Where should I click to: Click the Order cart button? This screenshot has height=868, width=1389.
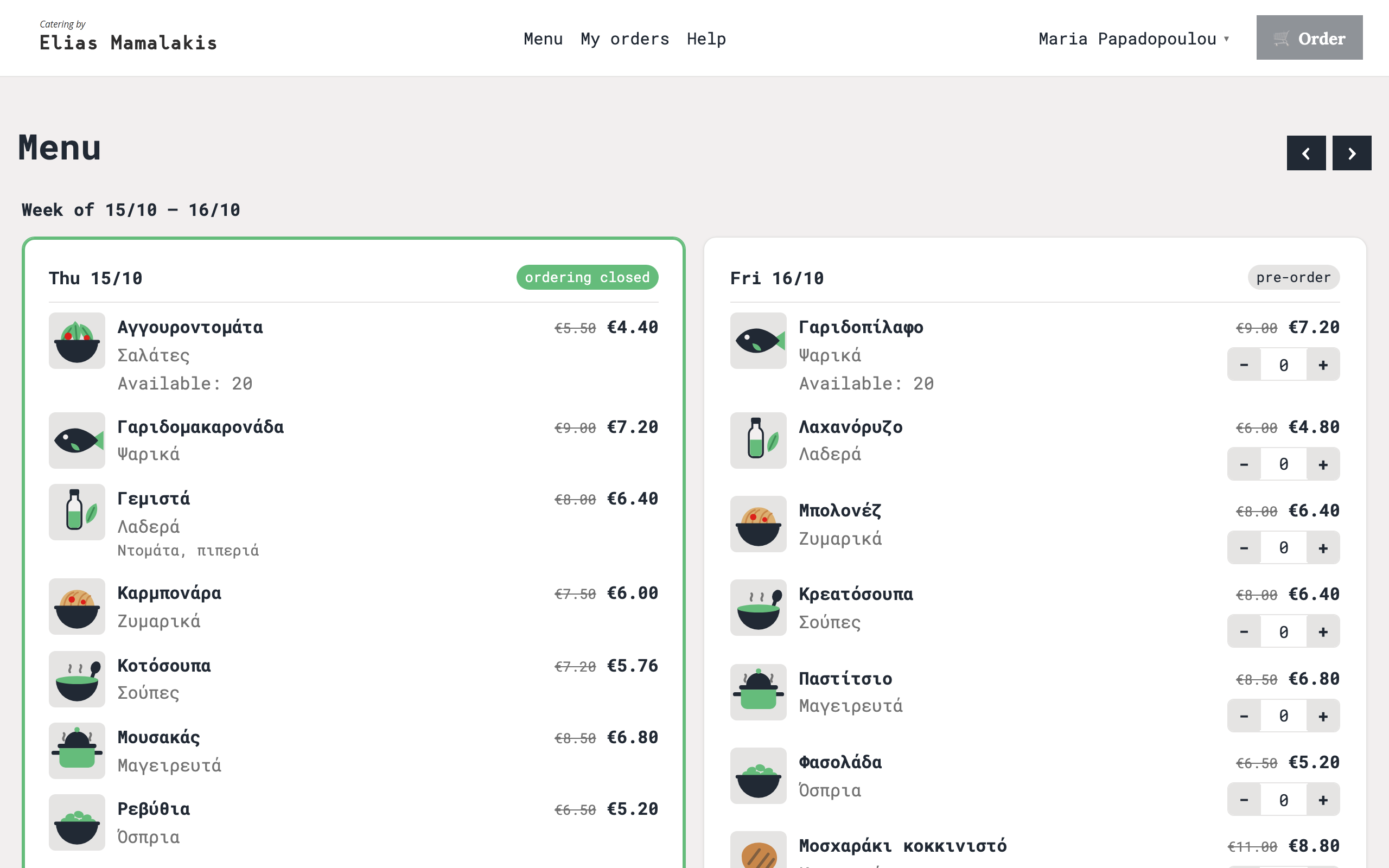tap(1309, 38)
